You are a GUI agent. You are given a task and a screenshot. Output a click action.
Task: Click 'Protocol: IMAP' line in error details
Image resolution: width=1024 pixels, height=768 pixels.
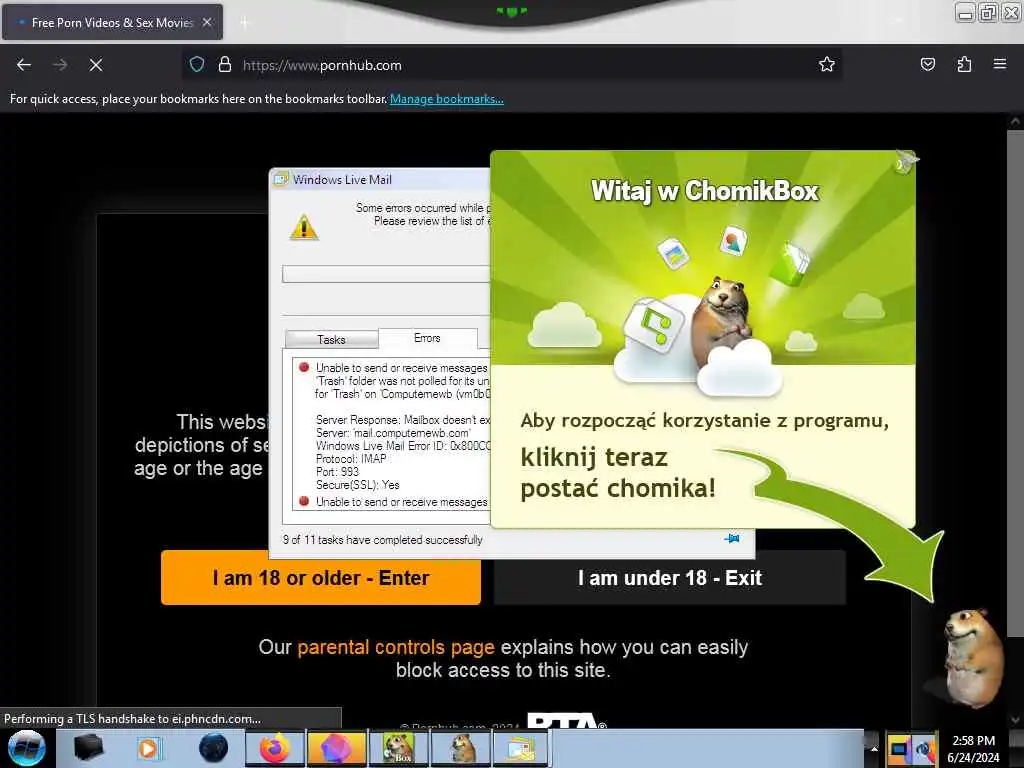coord(351,458)
